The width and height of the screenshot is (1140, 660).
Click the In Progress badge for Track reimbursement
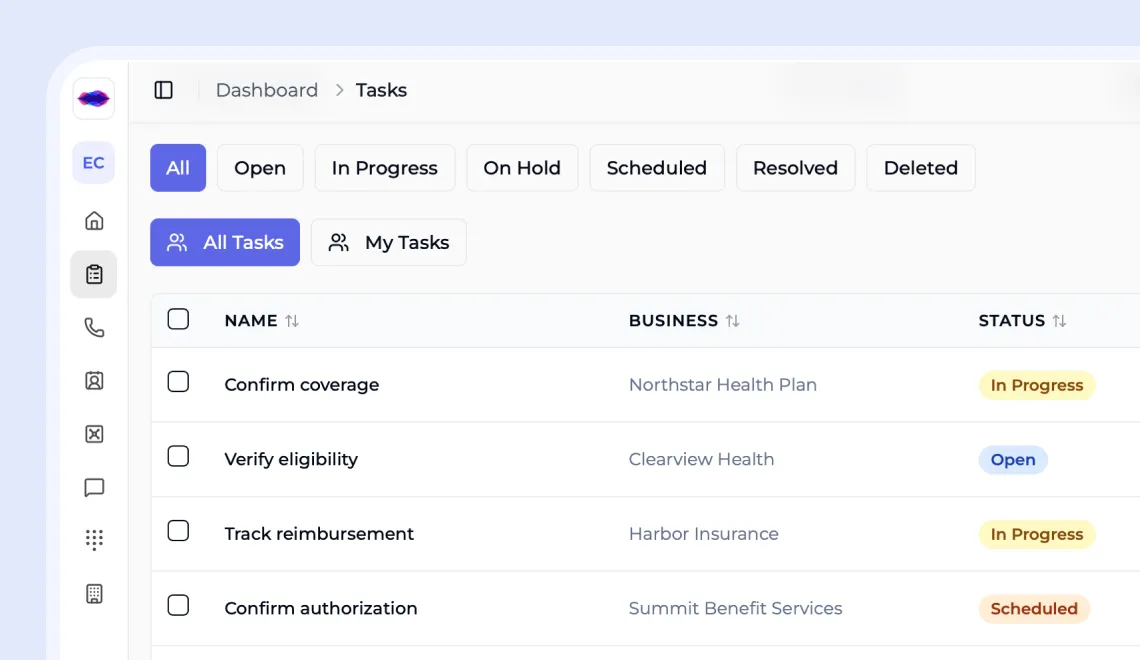click(x=1037, y=534)
